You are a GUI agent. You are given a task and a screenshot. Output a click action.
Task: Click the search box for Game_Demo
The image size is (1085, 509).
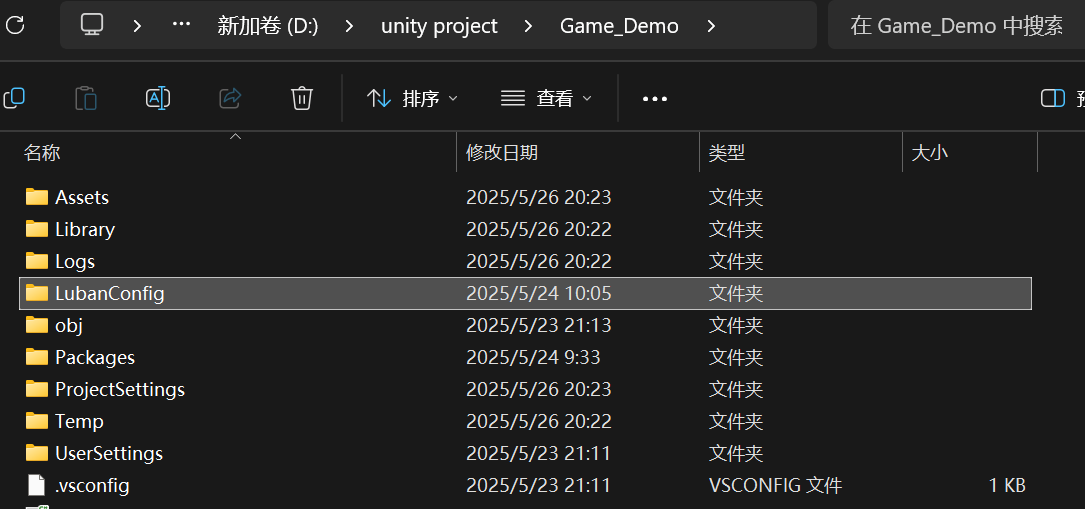pyautogui.click(x=956, y=26)
